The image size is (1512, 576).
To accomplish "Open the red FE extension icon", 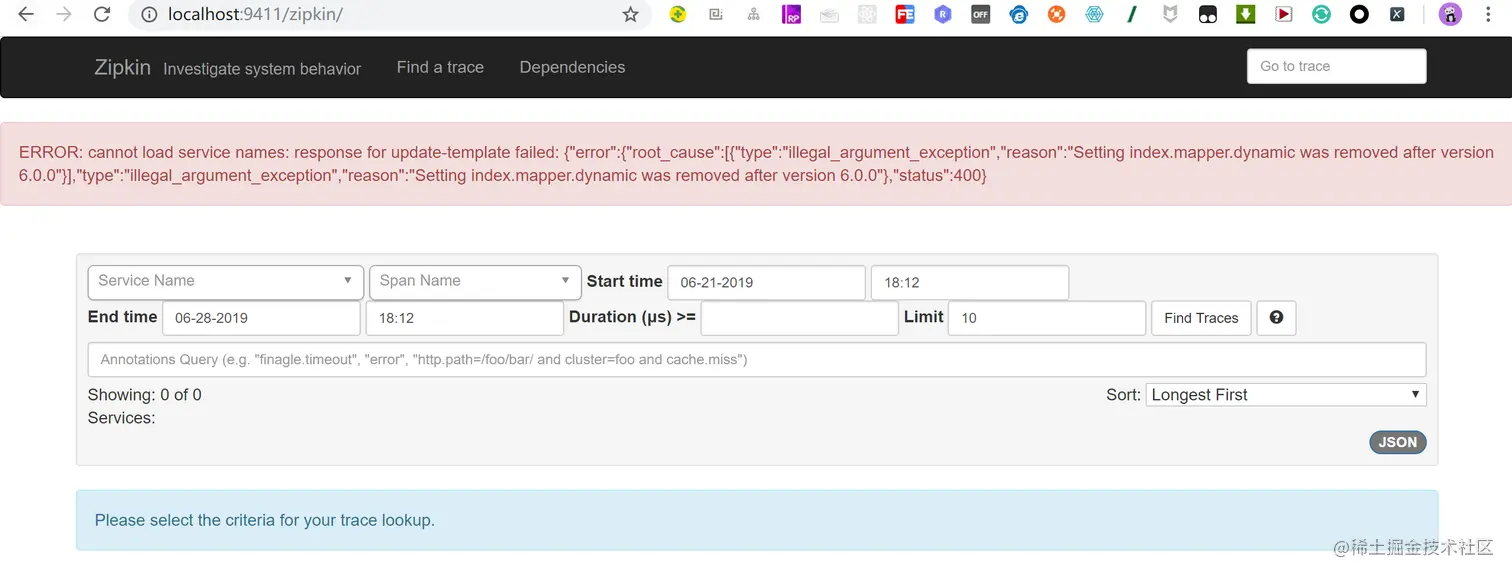I will (x=905, y=15).
